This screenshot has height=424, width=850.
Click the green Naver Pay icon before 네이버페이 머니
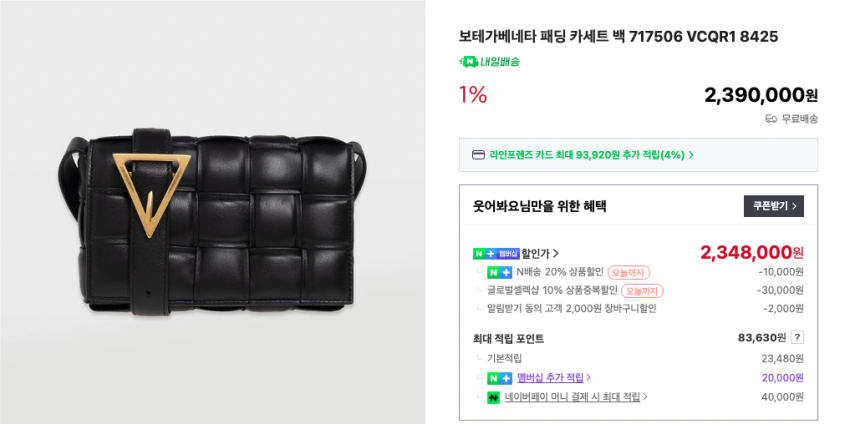tap(493, 397)
